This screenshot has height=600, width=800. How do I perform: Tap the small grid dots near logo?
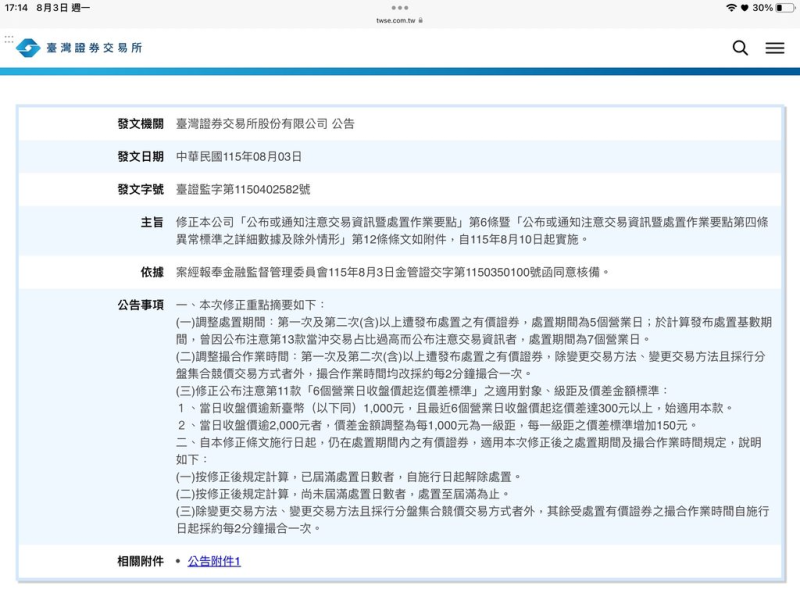tap(9, 39)
